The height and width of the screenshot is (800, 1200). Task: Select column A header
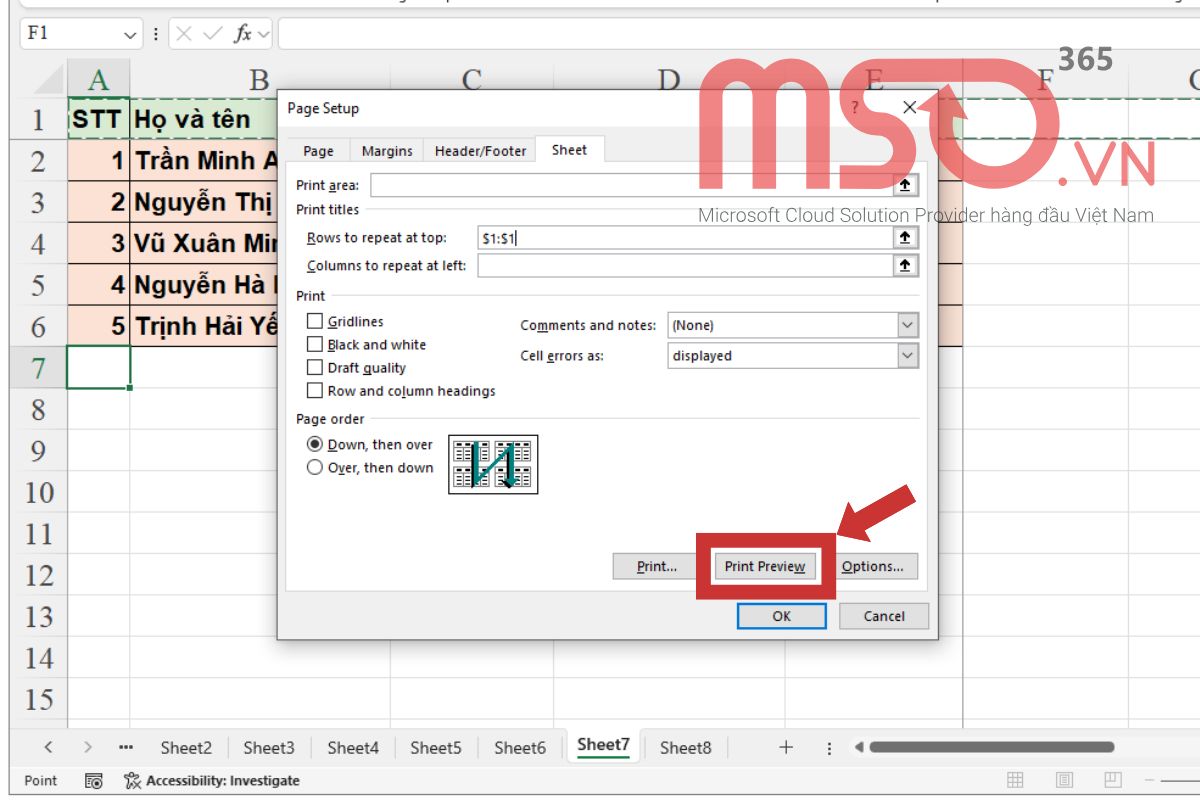pos(98,79)
